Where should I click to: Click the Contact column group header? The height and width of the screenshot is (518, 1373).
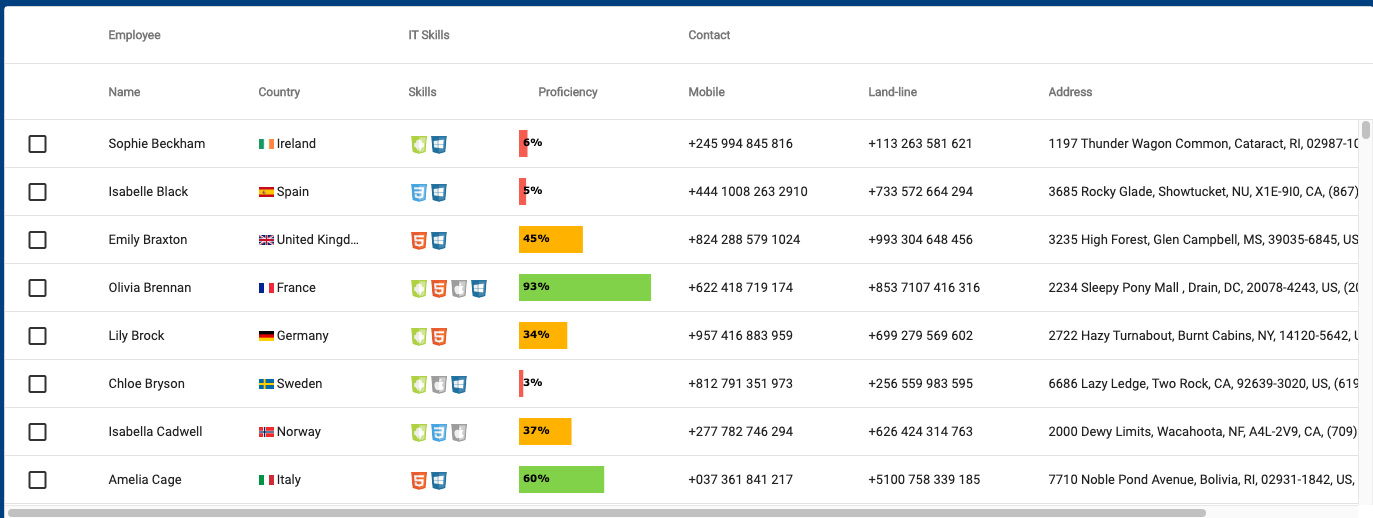pos(709,35)
